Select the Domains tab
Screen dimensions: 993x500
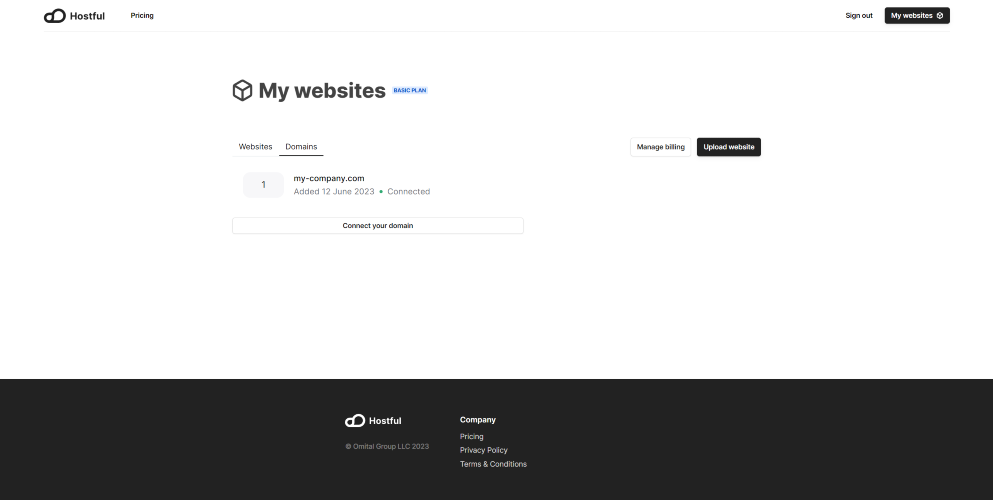pyautogui.click(x=301, y=147)
